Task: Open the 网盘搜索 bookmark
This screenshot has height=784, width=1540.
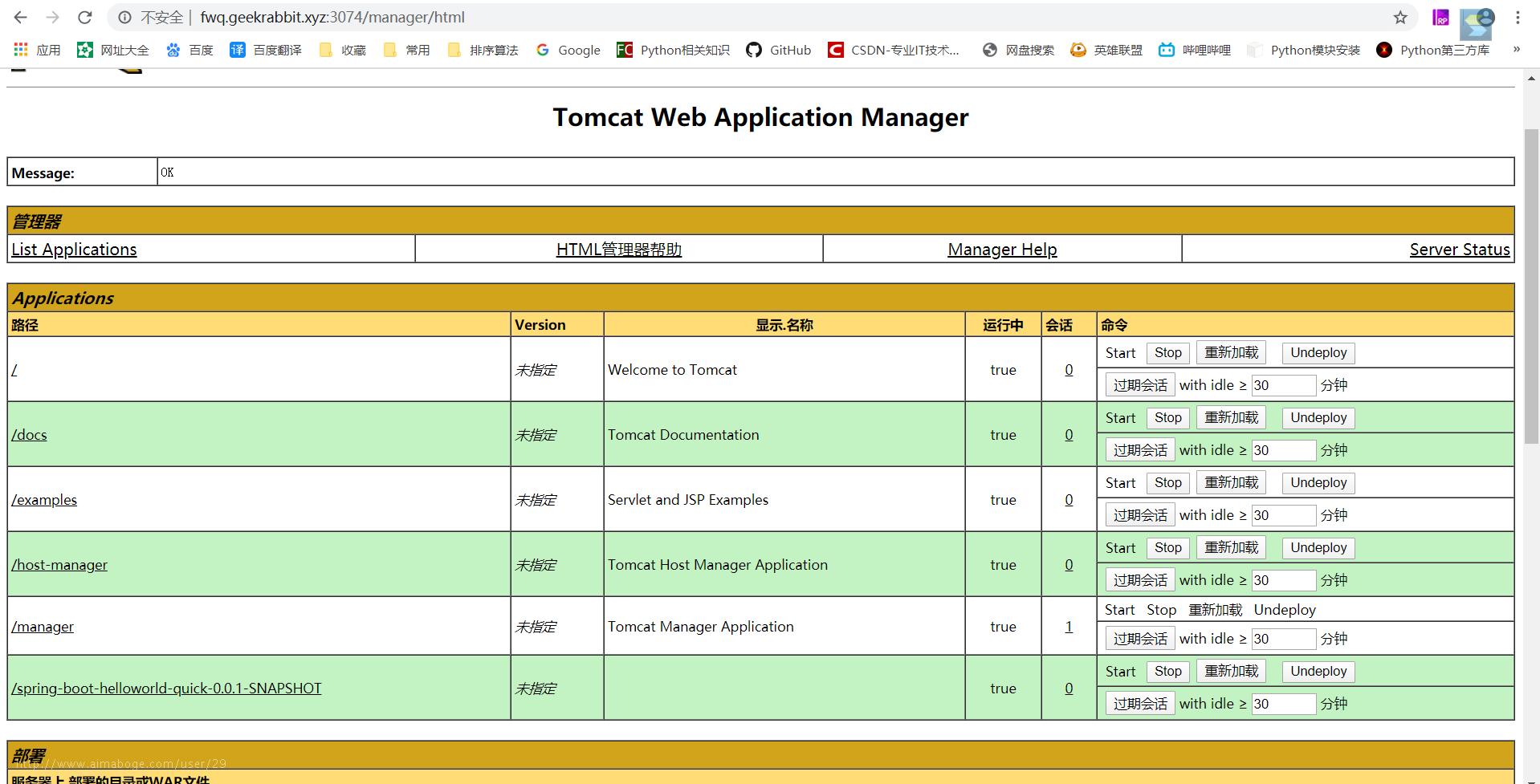Action: tap(1018, 50)
